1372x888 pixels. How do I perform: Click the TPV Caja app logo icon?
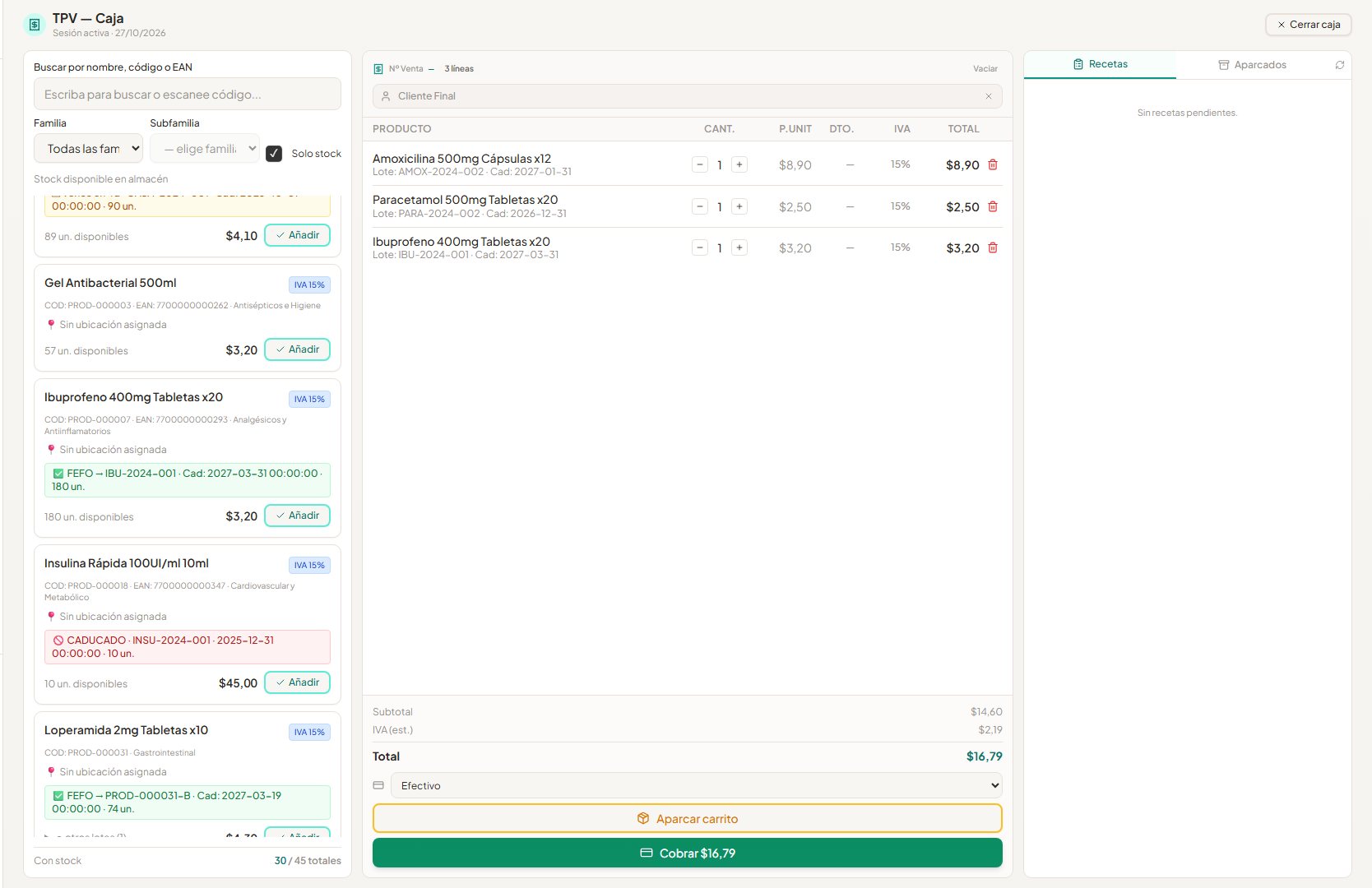pyautogui.click(x=35, y=25)
